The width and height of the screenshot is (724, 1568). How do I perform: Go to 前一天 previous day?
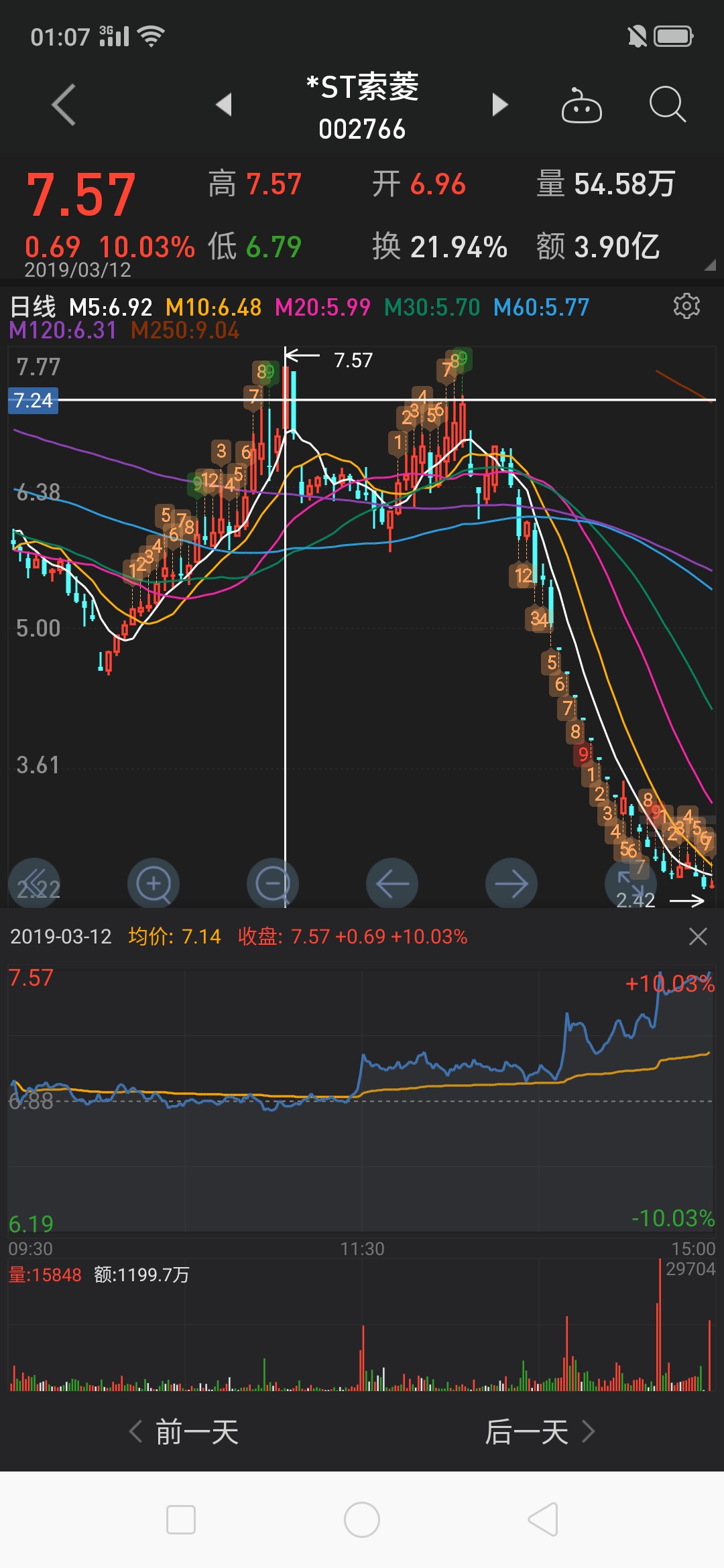coord(184,1432)
